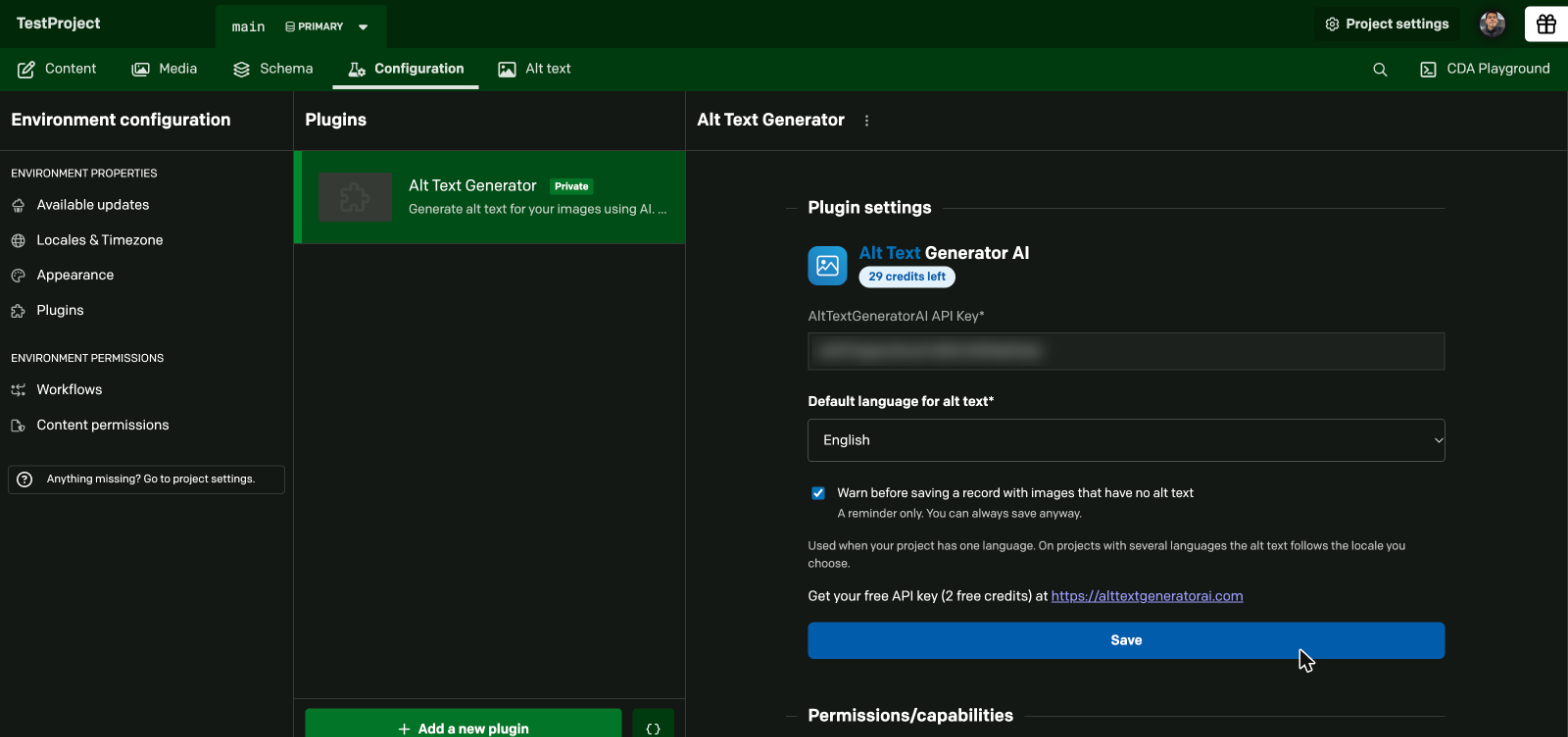
Task: Click Anything missing? Go to project settings
Action: (146, 479)
